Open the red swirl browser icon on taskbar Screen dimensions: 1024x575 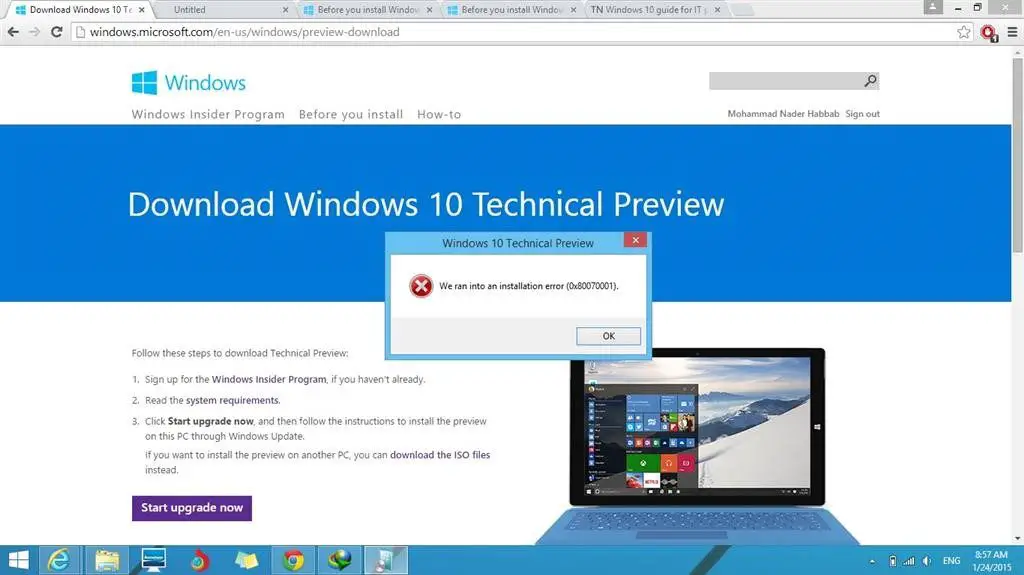[200, 561]
